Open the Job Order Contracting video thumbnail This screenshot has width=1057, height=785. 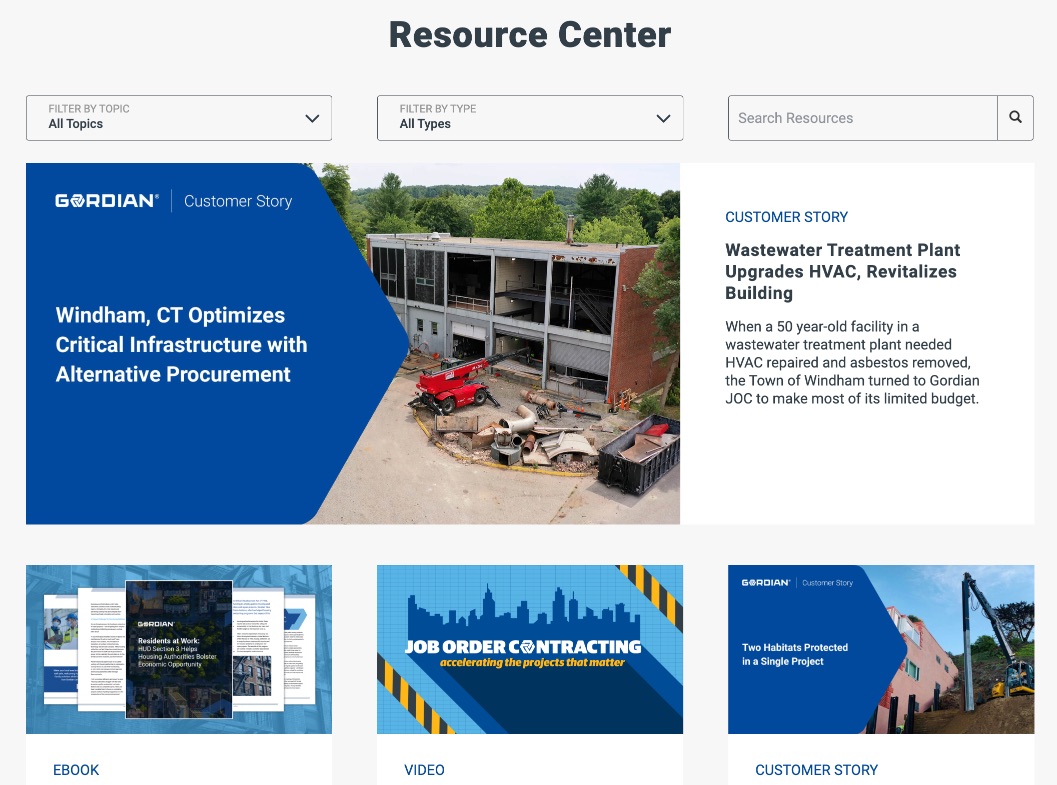[x=530, y=650]
